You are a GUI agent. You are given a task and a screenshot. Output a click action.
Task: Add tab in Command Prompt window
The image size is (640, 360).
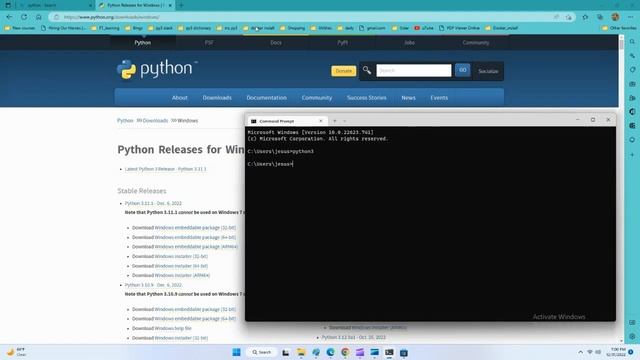click(x=335, y=121)
